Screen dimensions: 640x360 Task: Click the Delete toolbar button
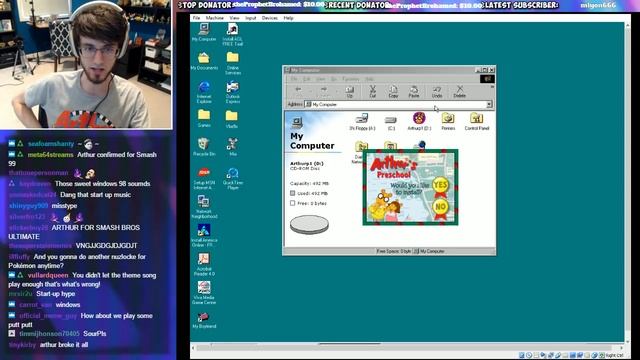(460, 91)
